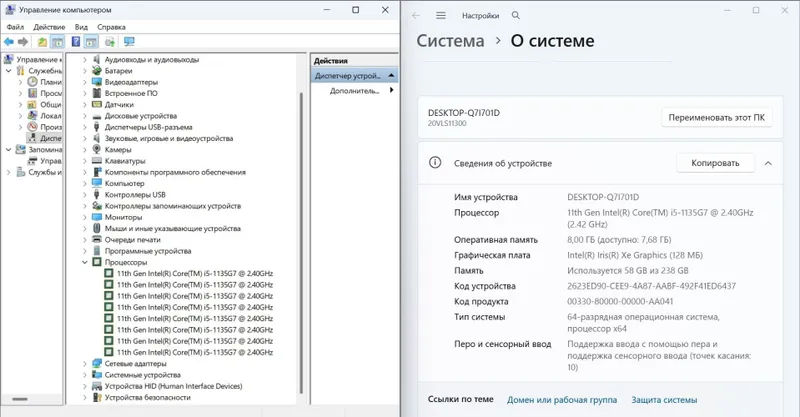The height and width of the screenshot is (417, 800).
Task: Collapse the Сведения об устройстве section chevron
Action: 768,163
